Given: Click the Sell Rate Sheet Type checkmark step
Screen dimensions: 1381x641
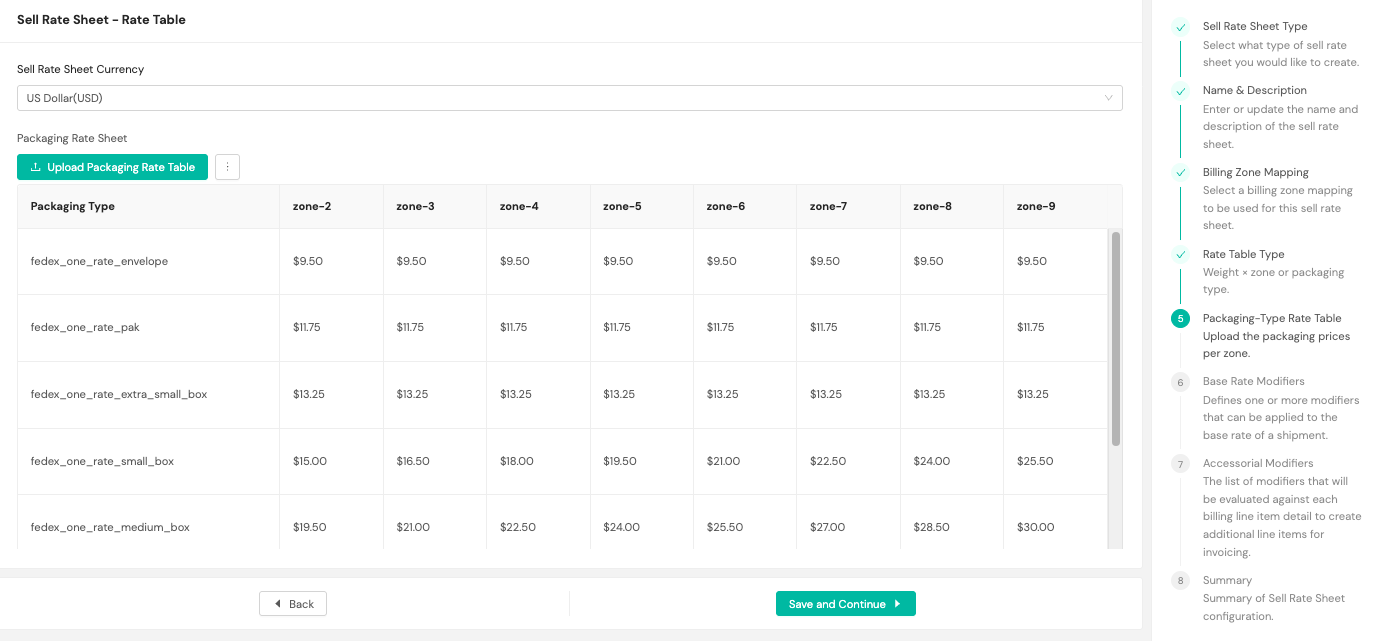Looking at the screenshot, I should pos(1180,28).
